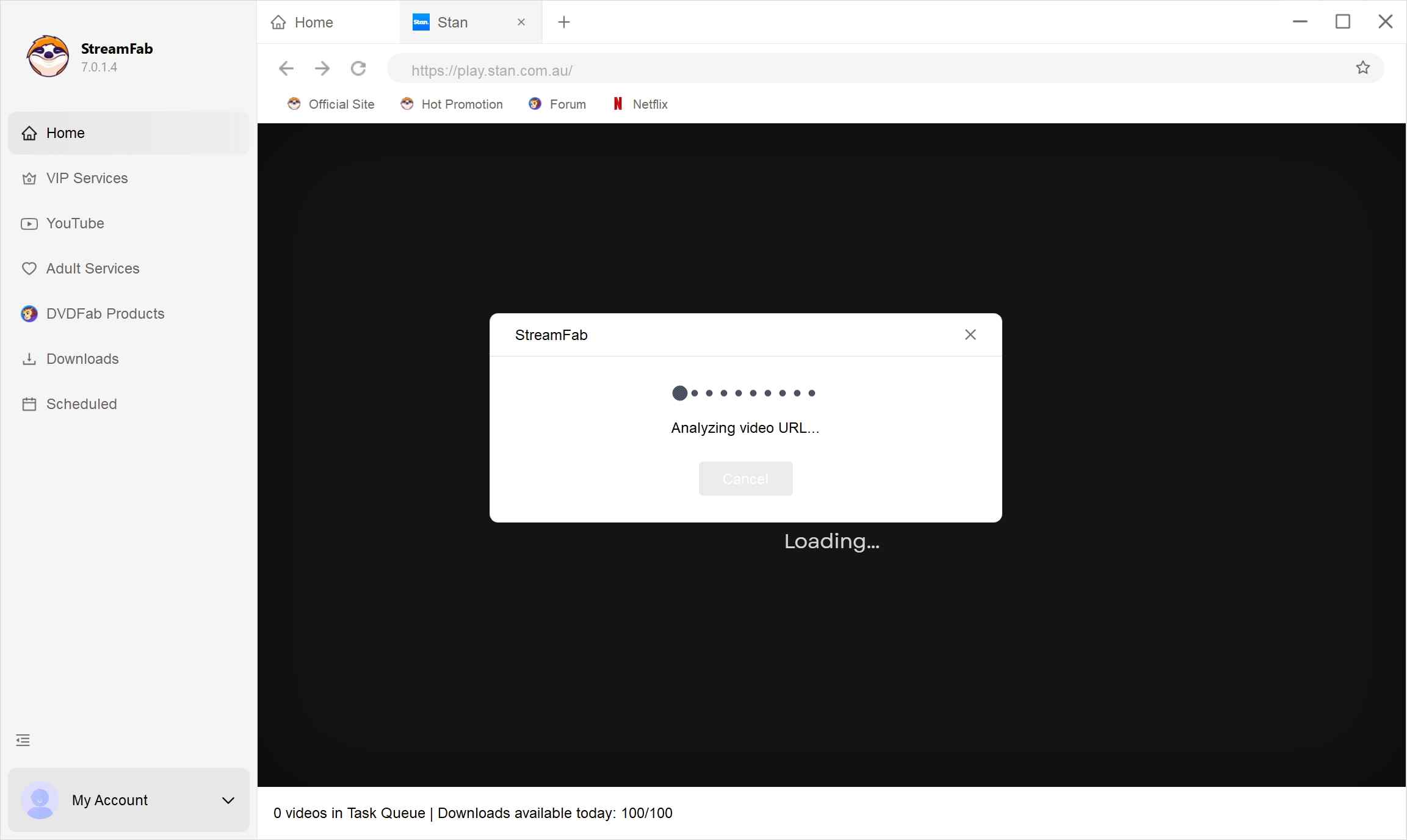Open Scheduled tasks
1407x840 pixels.
[x=81, y=404]
